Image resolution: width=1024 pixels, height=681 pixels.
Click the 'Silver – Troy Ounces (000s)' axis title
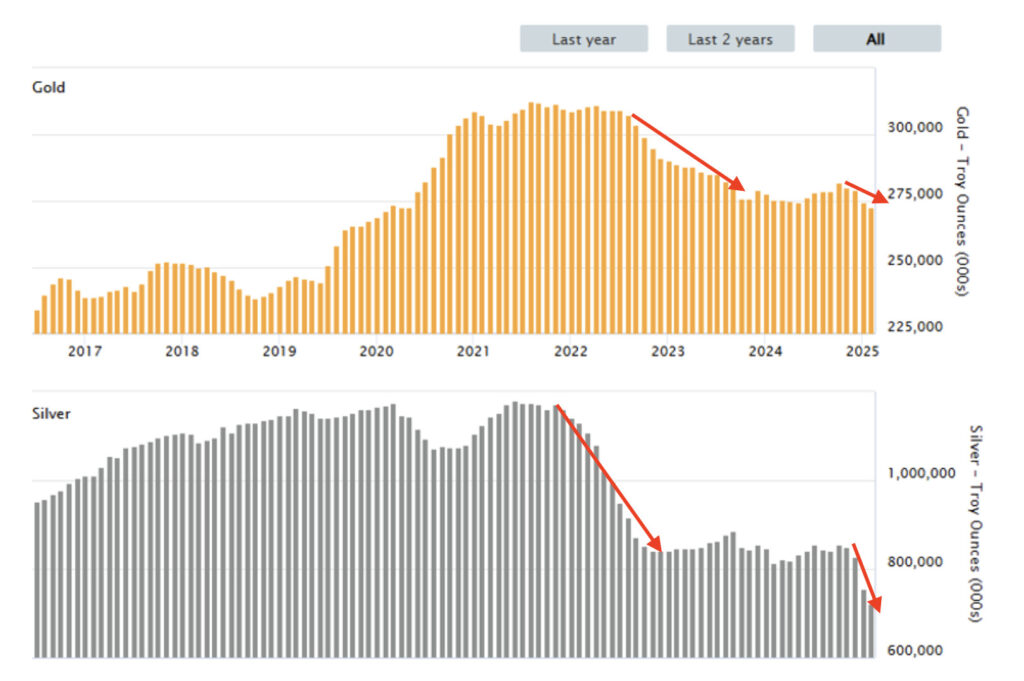tap(977, 523)
